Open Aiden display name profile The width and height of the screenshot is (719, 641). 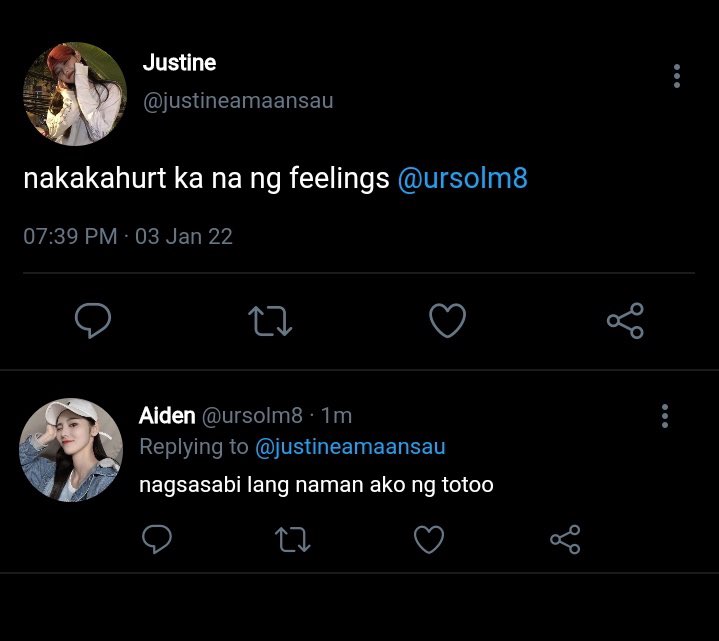pos(167,416)
